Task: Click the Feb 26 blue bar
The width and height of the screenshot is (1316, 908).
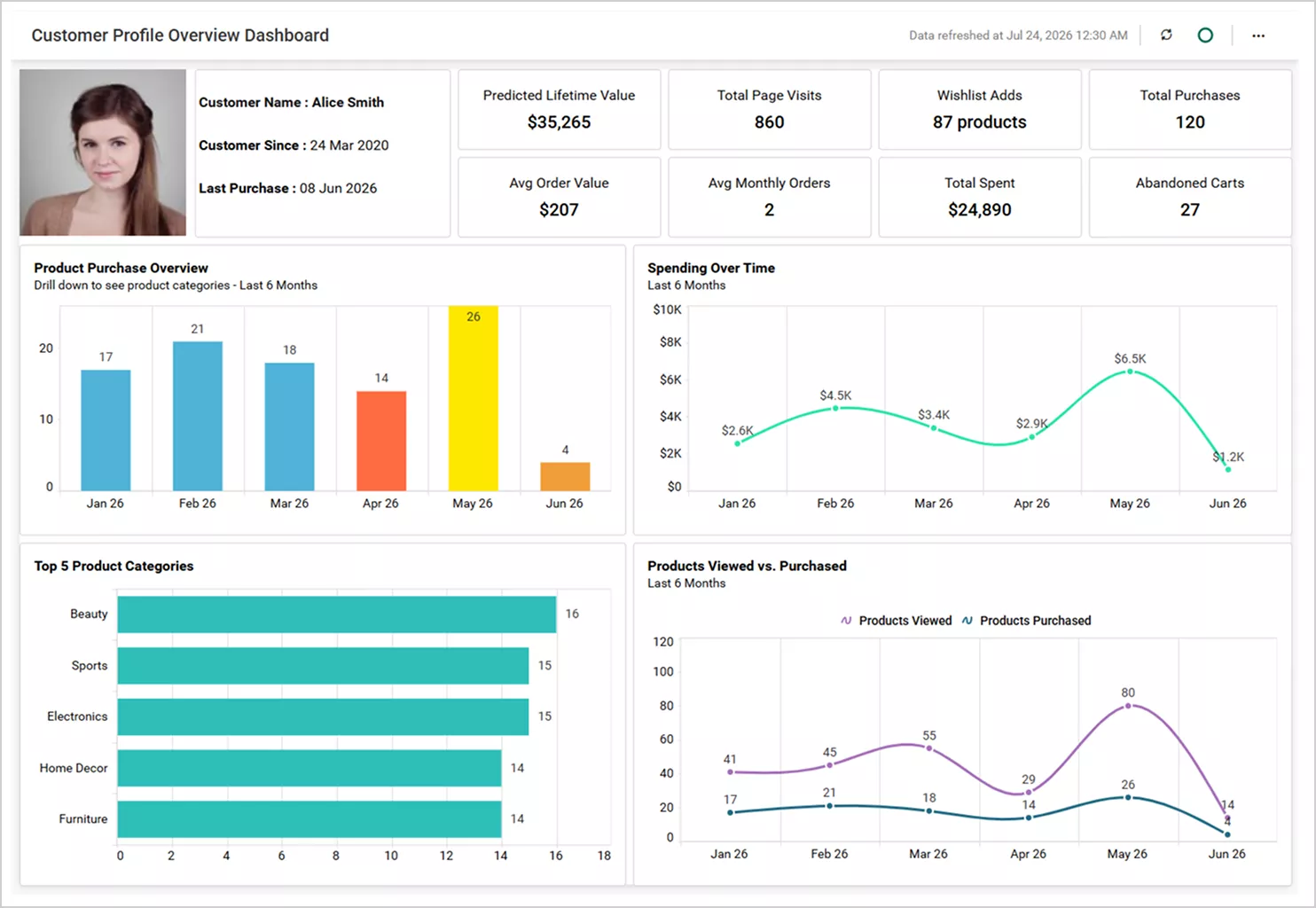Action: 197,416
